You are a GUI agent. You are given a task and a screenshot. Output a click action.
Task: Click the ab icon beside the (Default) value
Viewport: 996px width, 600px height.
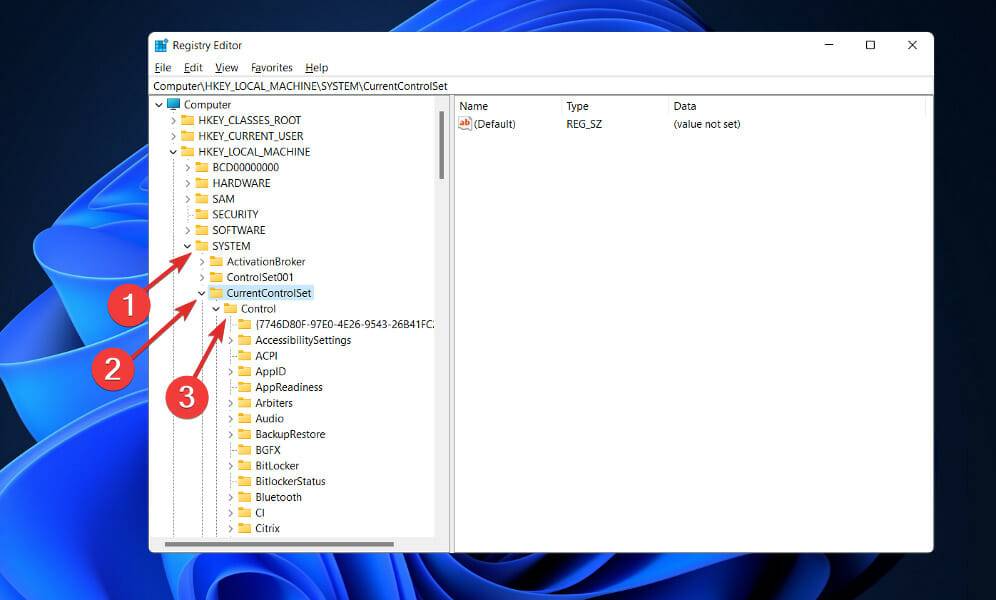[x=464, y=123]
